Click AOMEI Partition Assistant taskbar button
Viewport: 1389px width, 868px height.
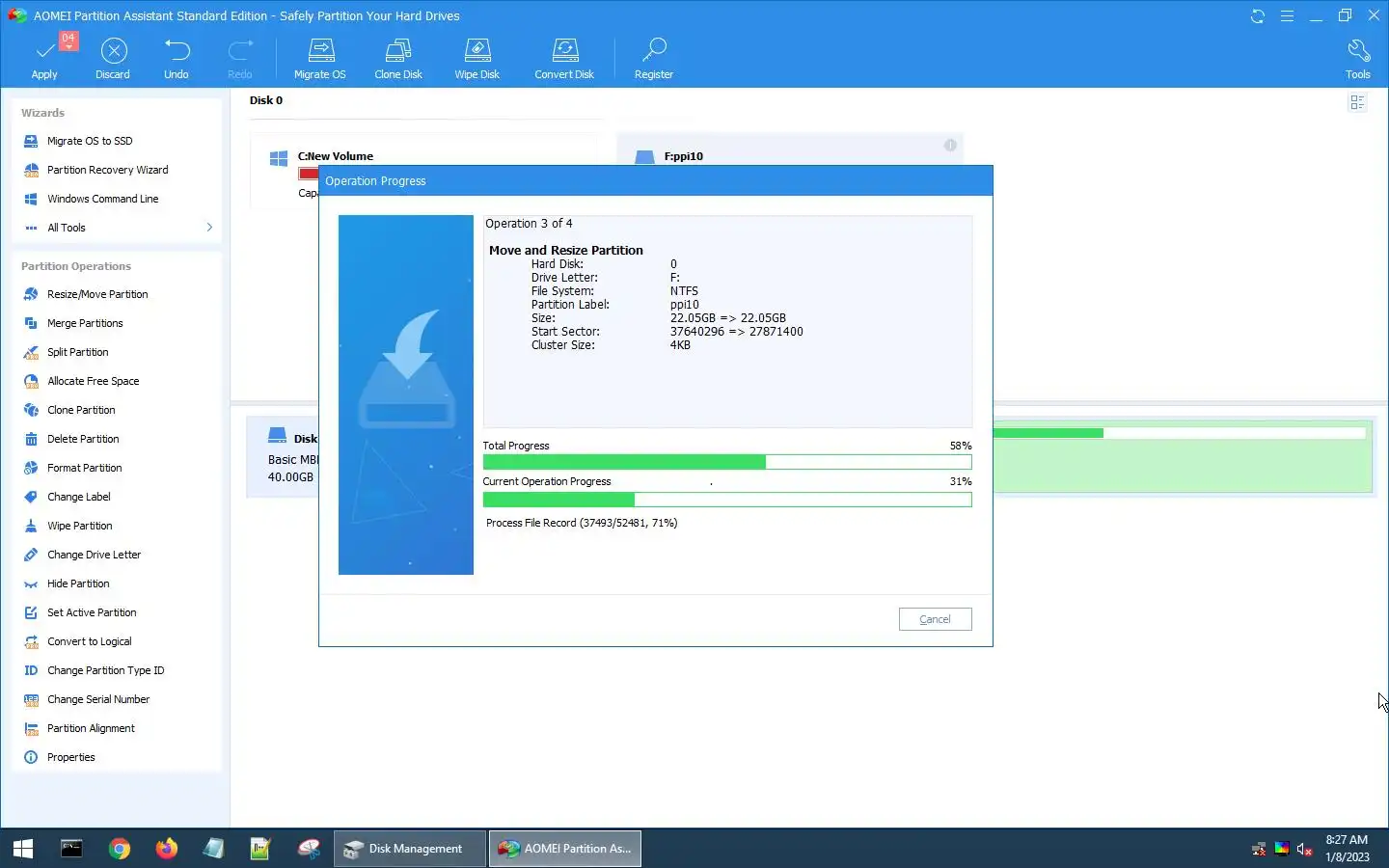(565, 849)
